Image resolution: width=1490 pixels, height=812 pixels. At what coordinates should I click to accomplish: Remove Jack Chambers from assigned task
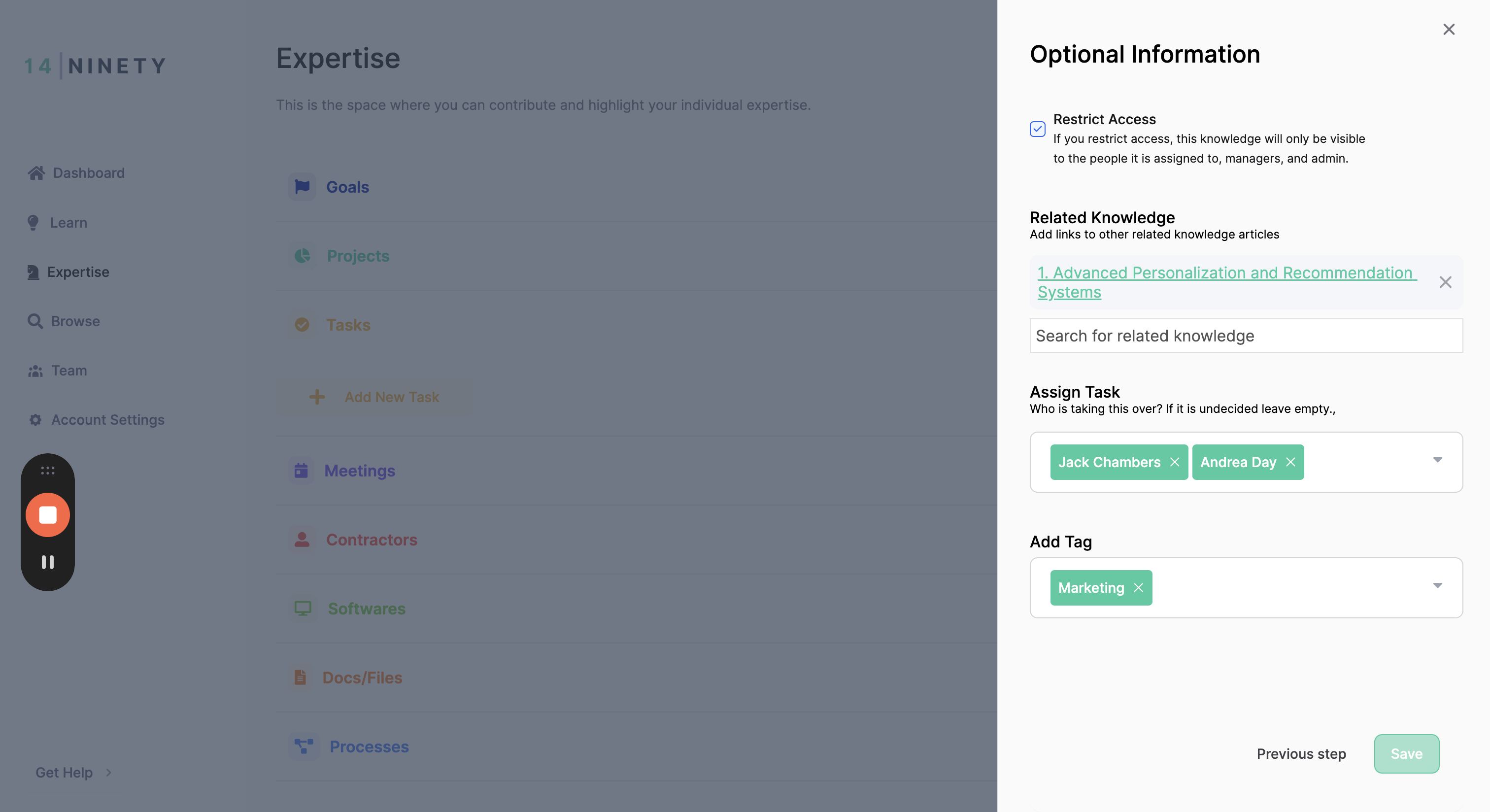(x=1174, y=462)
